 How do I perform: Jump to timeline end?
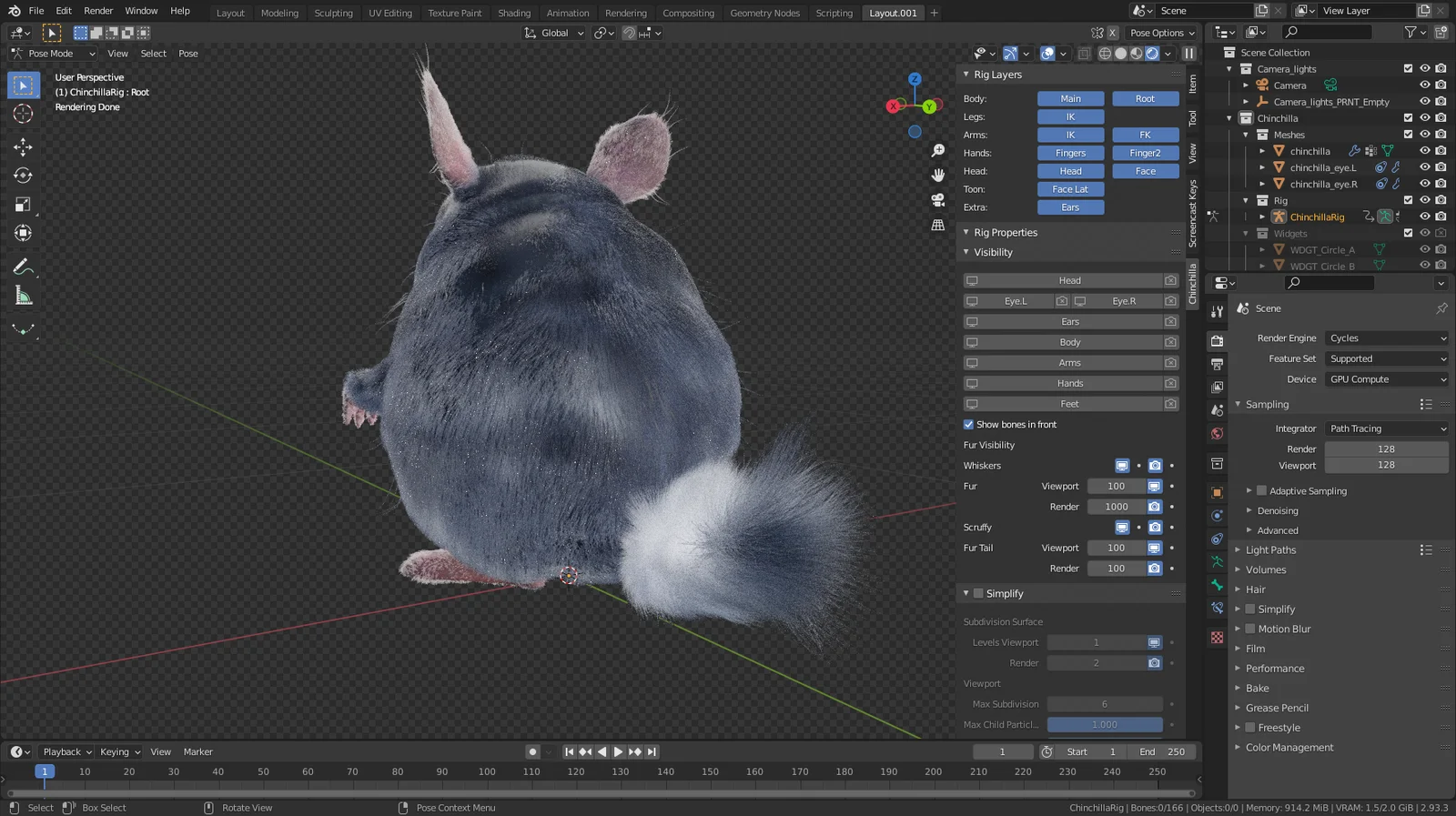[652, 752]
